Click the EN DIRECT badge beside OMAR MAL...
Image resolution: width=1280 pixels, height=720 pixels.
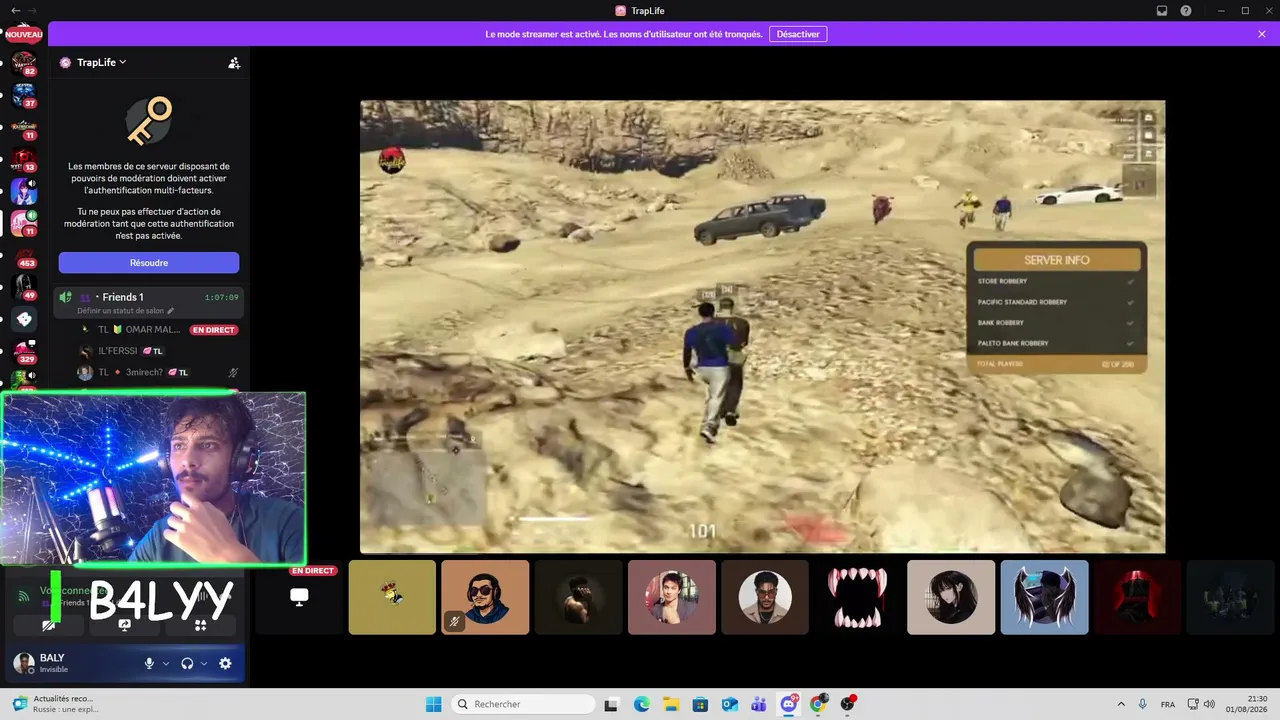[x=214, y=330]
